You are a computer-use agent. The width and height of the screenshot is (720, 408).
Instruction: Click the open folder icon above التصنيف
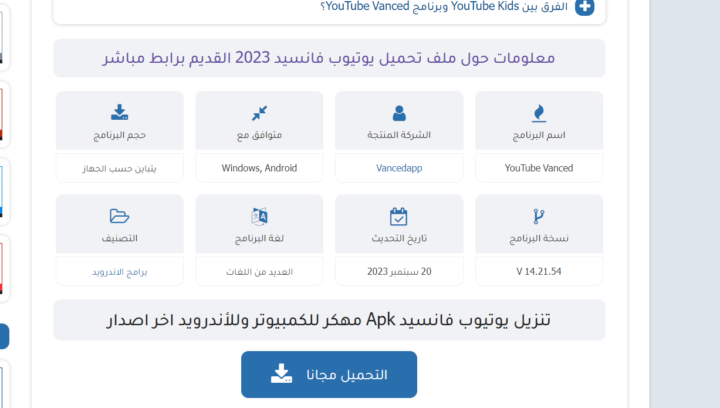pos(119,216)
